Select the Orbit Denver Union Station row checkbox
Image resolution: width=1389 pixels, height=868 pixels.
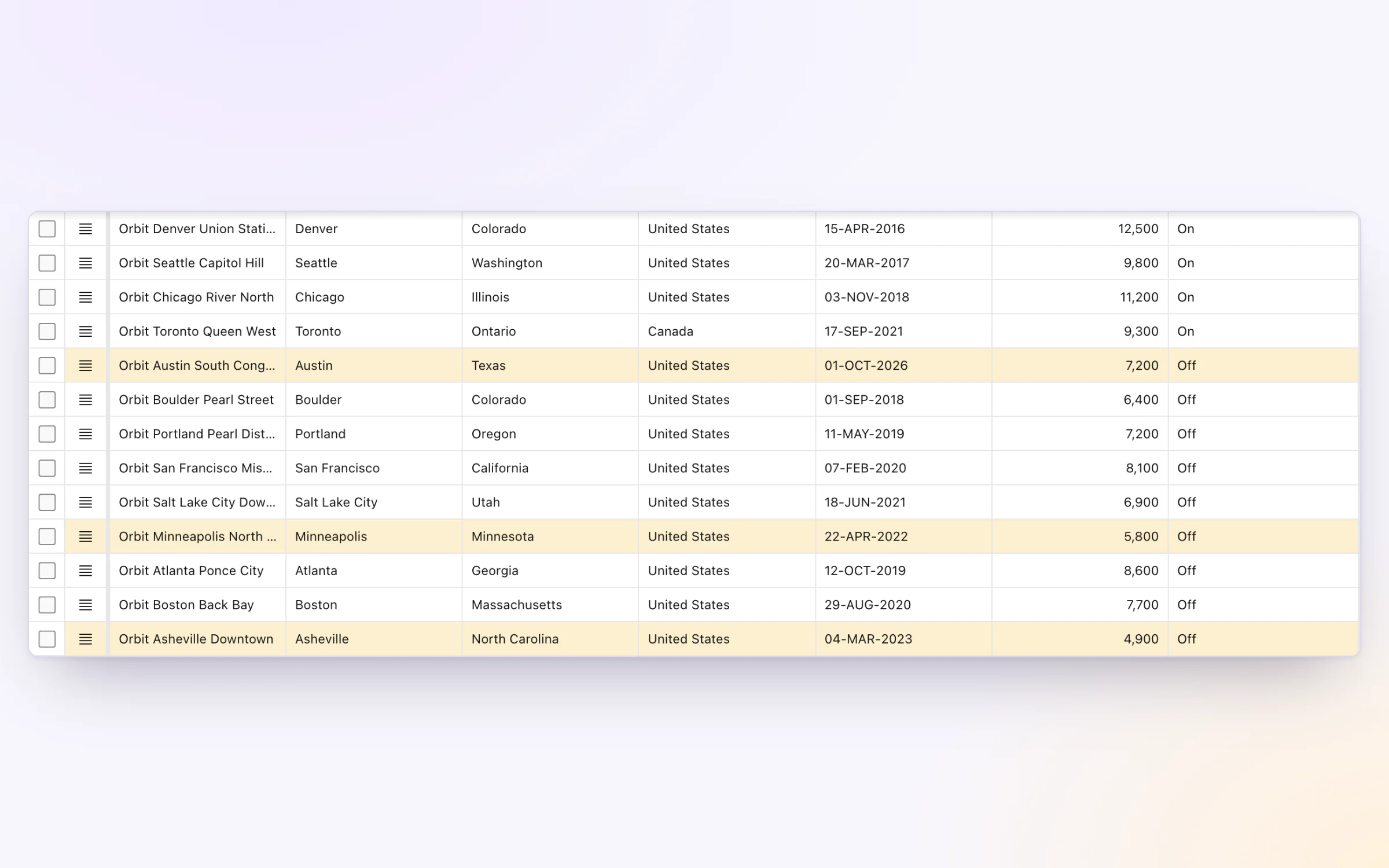47,229
